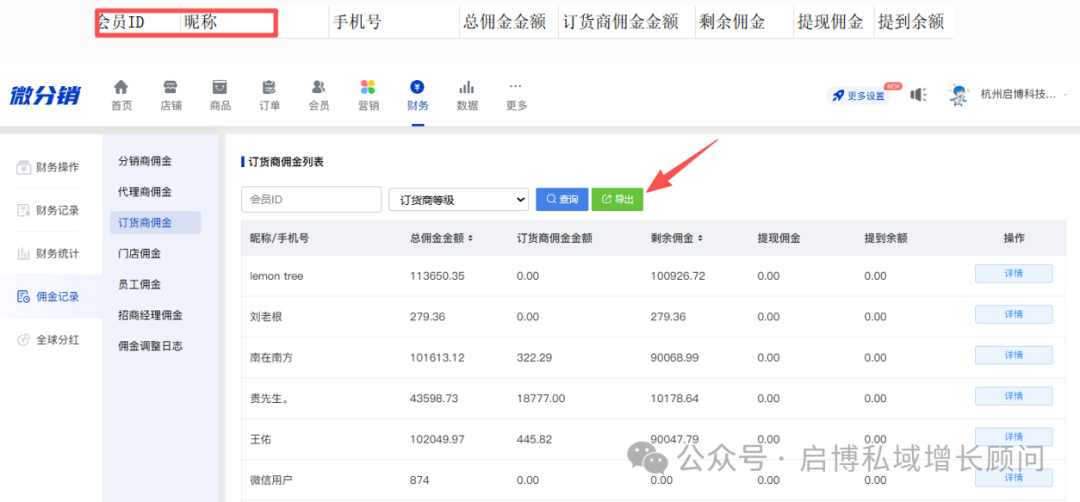
Task: Open the 数据 statistics chart icon
Action: [x=467, y=88]
